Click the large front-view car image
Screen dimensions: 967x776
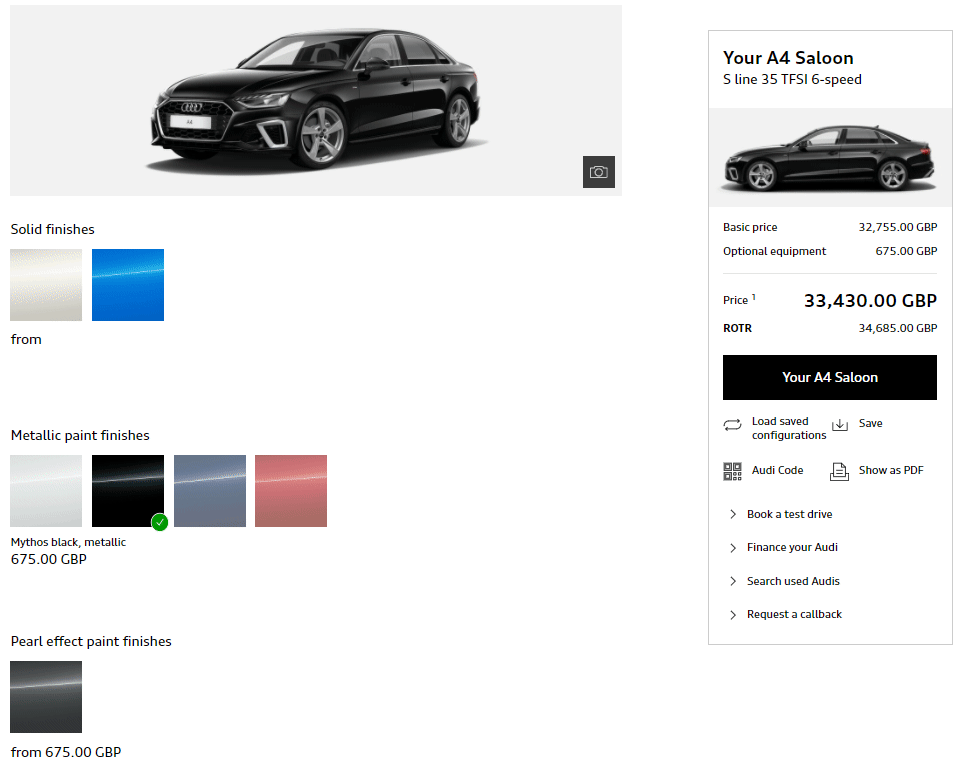click(x=316, y=101)
